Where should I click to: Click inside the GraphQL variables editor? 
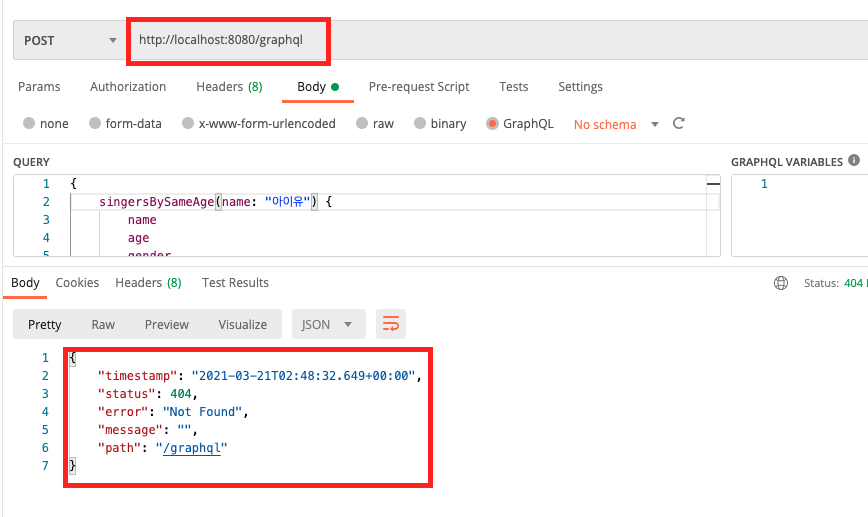(800, 215)
